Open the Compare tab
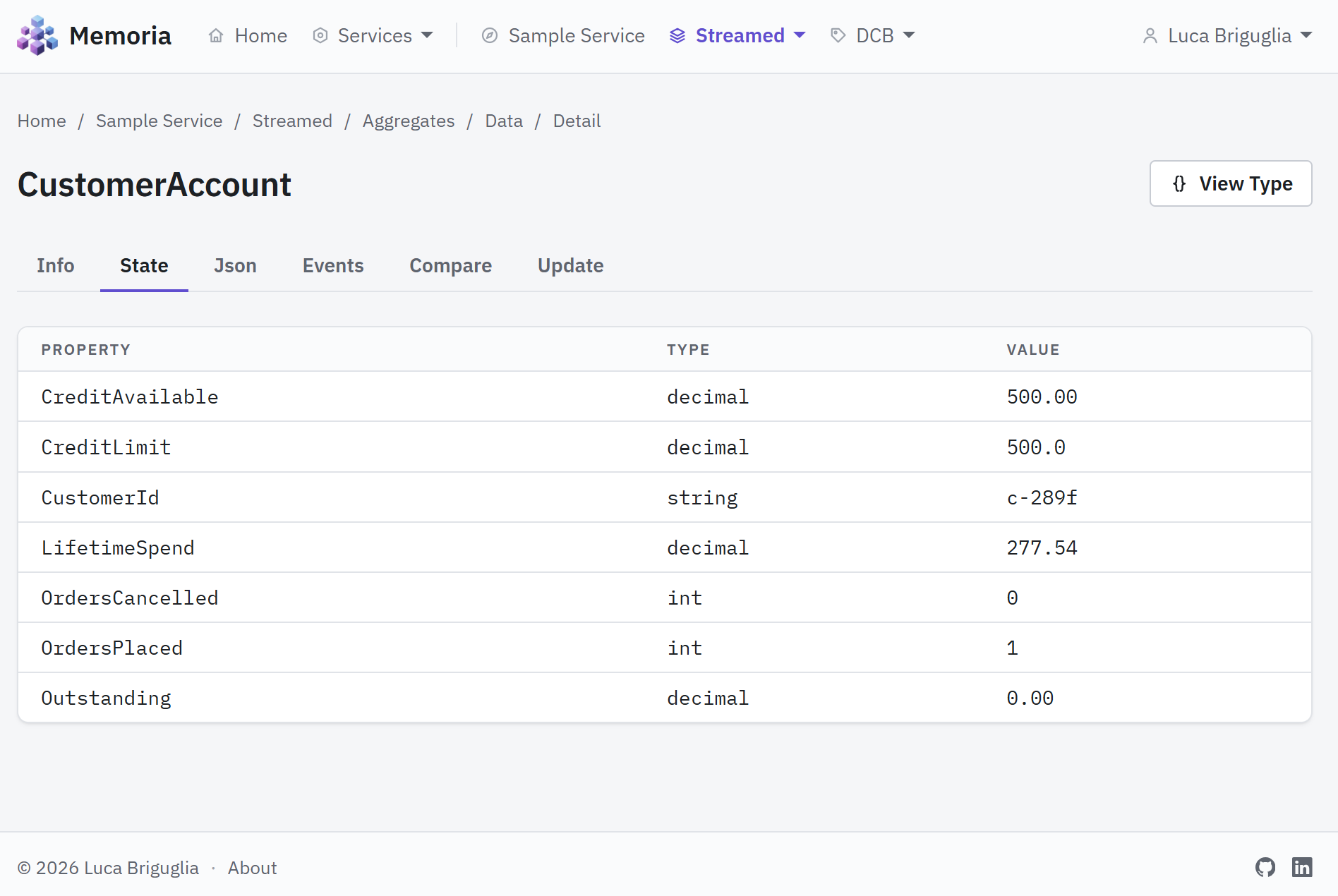This screenshot has width=1338, height=896. point(450,265)
